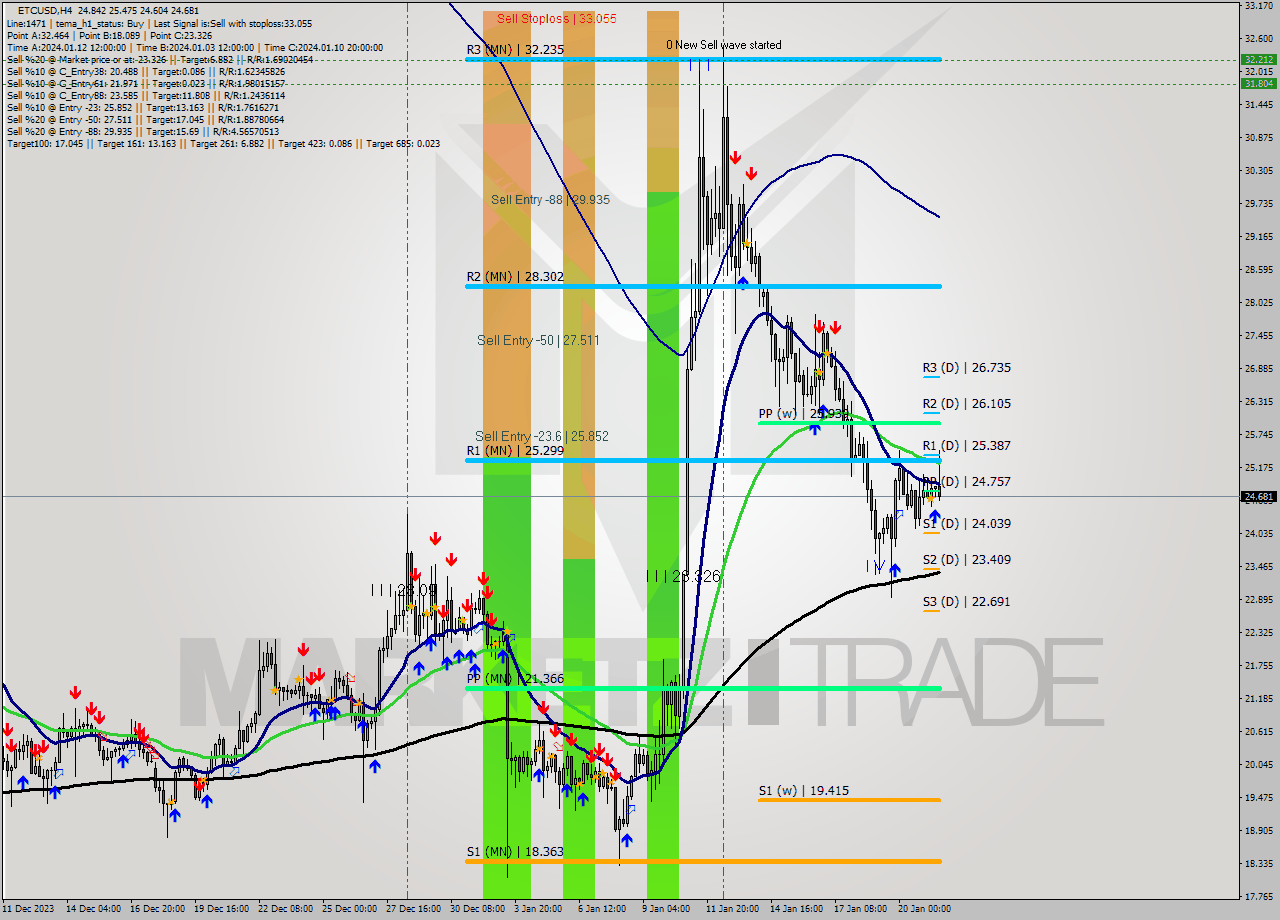Click the '27 Dec 16:00' time label
1280x920 pixels.
pos(413,909)
